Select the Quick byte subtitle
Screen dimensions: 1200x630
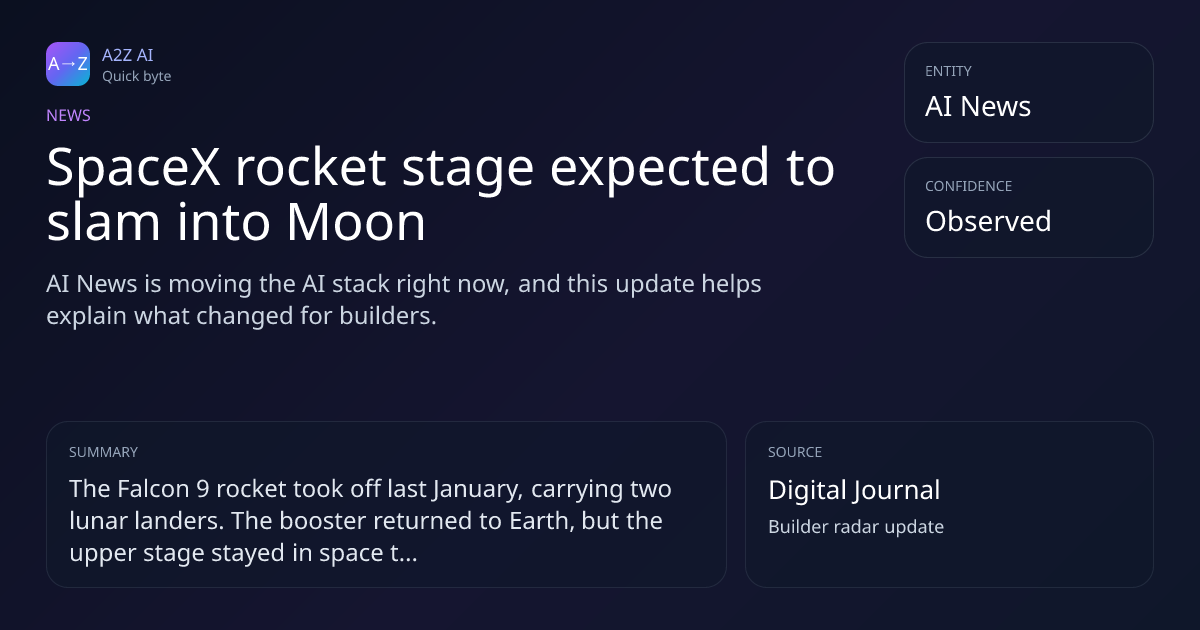click(x=136, y=76)
